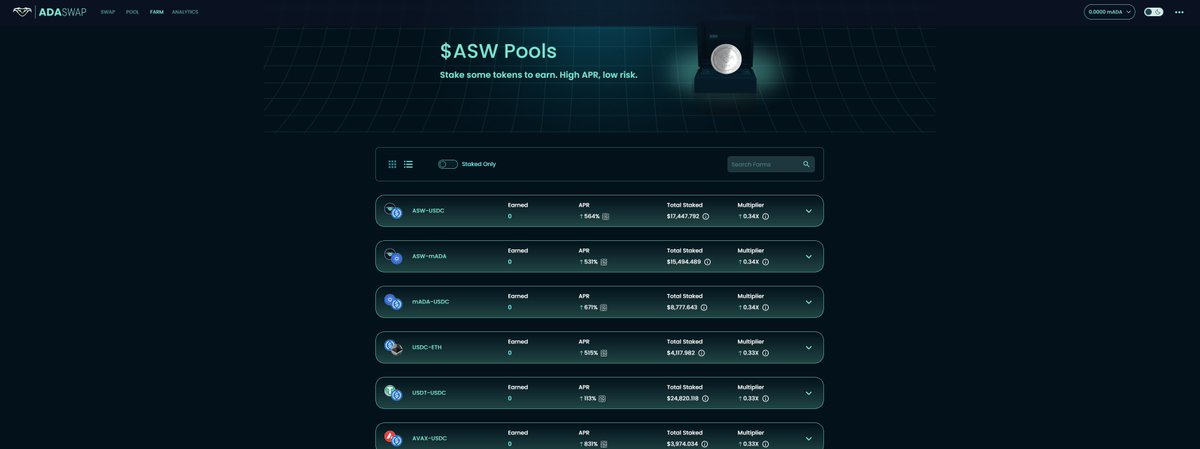Toggle the dark/light theme switch

coord(1154,12)
